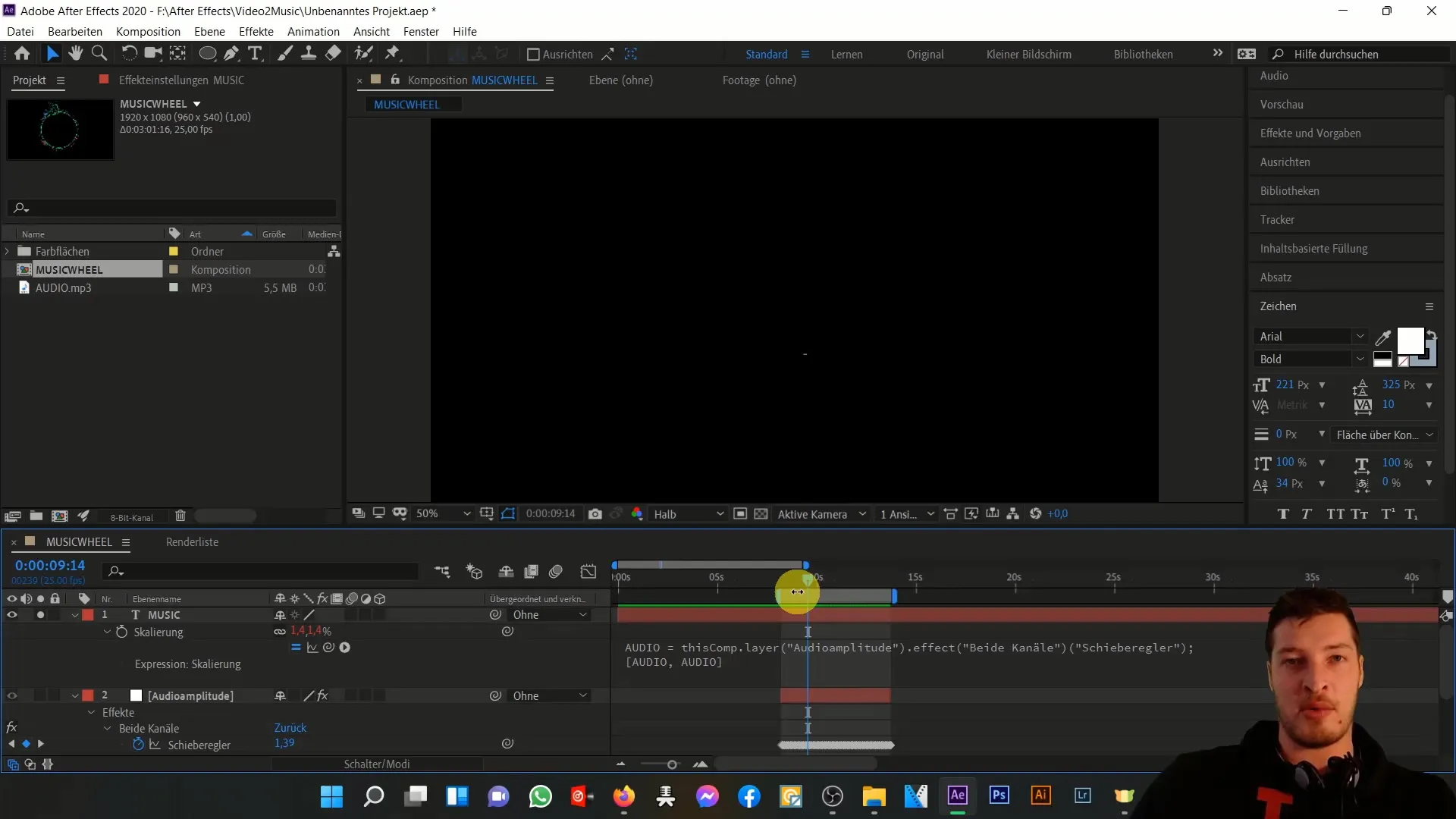
Task: Select the Hand tool
Action: (75, 53)
